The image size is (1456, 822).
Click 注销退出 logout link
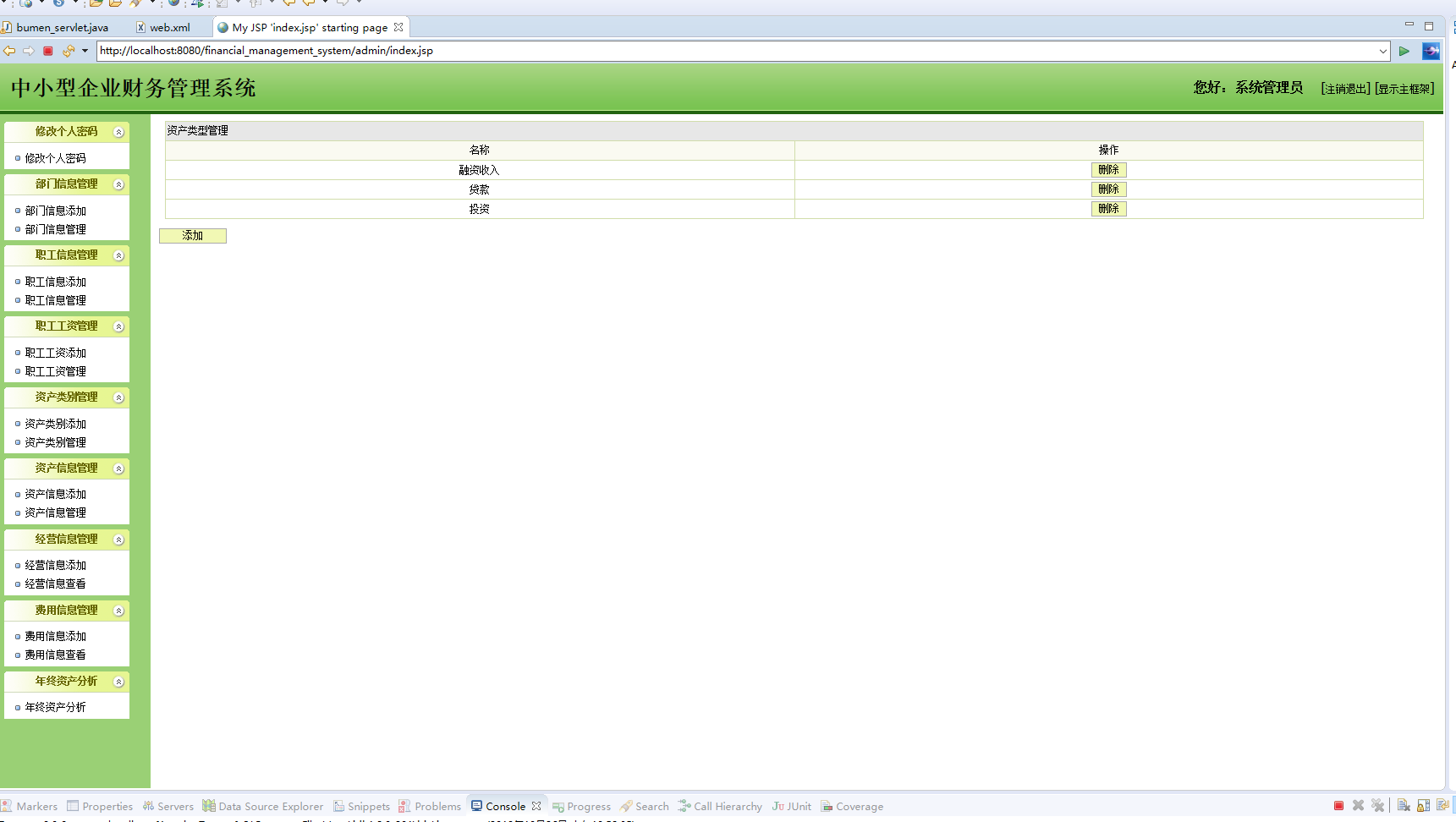(1345, 89)
